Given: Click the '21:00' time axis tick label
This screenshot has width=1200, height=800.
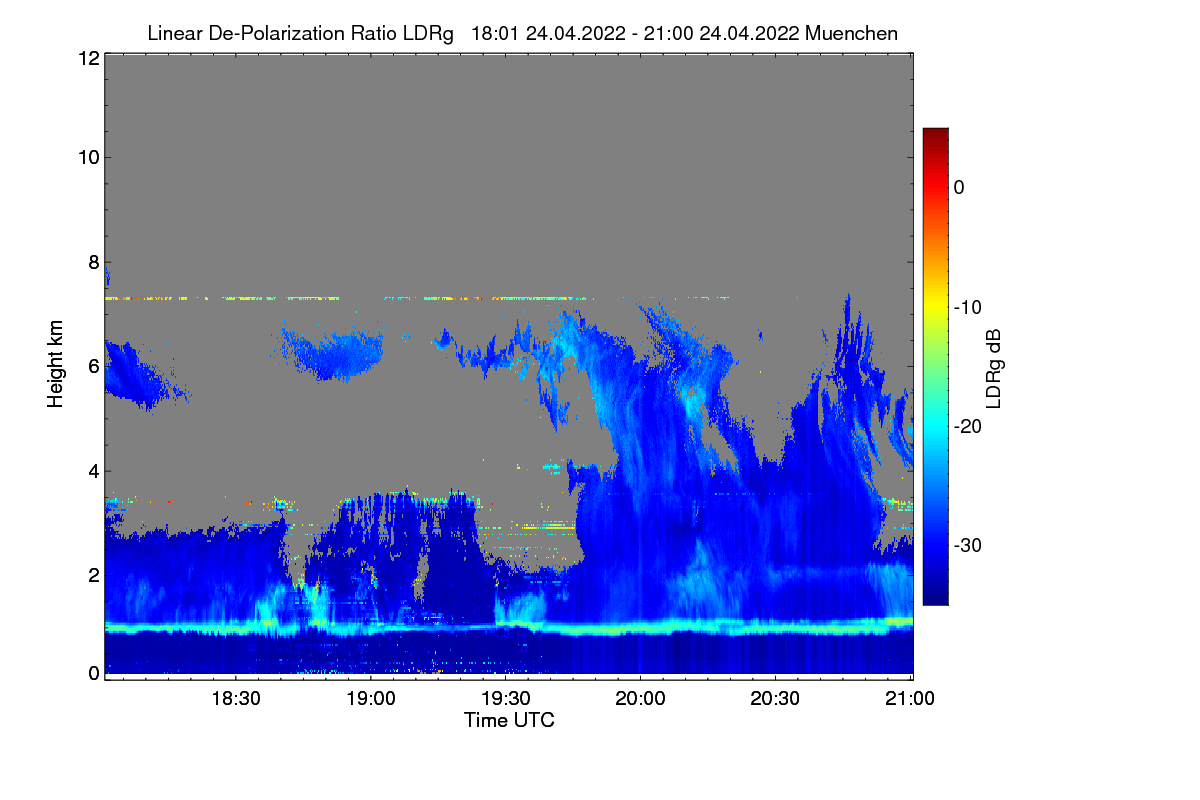Looking at the screenshot, I should click(x=911, y=698).
